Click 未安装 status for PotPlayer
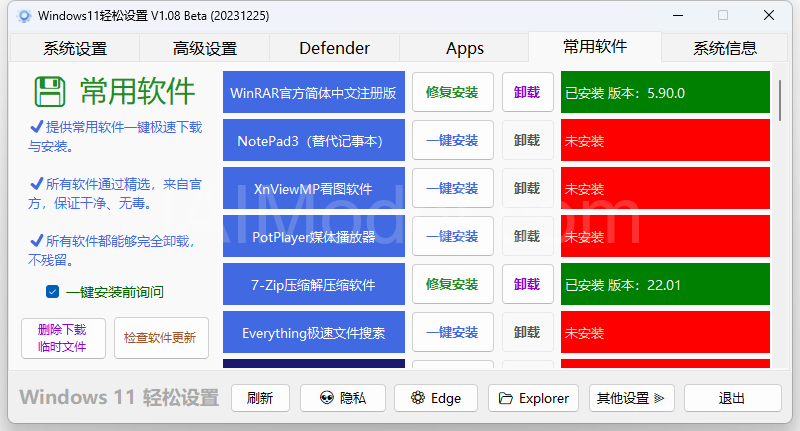The width and height of the screenshot is (800, 431). point(665,236)
